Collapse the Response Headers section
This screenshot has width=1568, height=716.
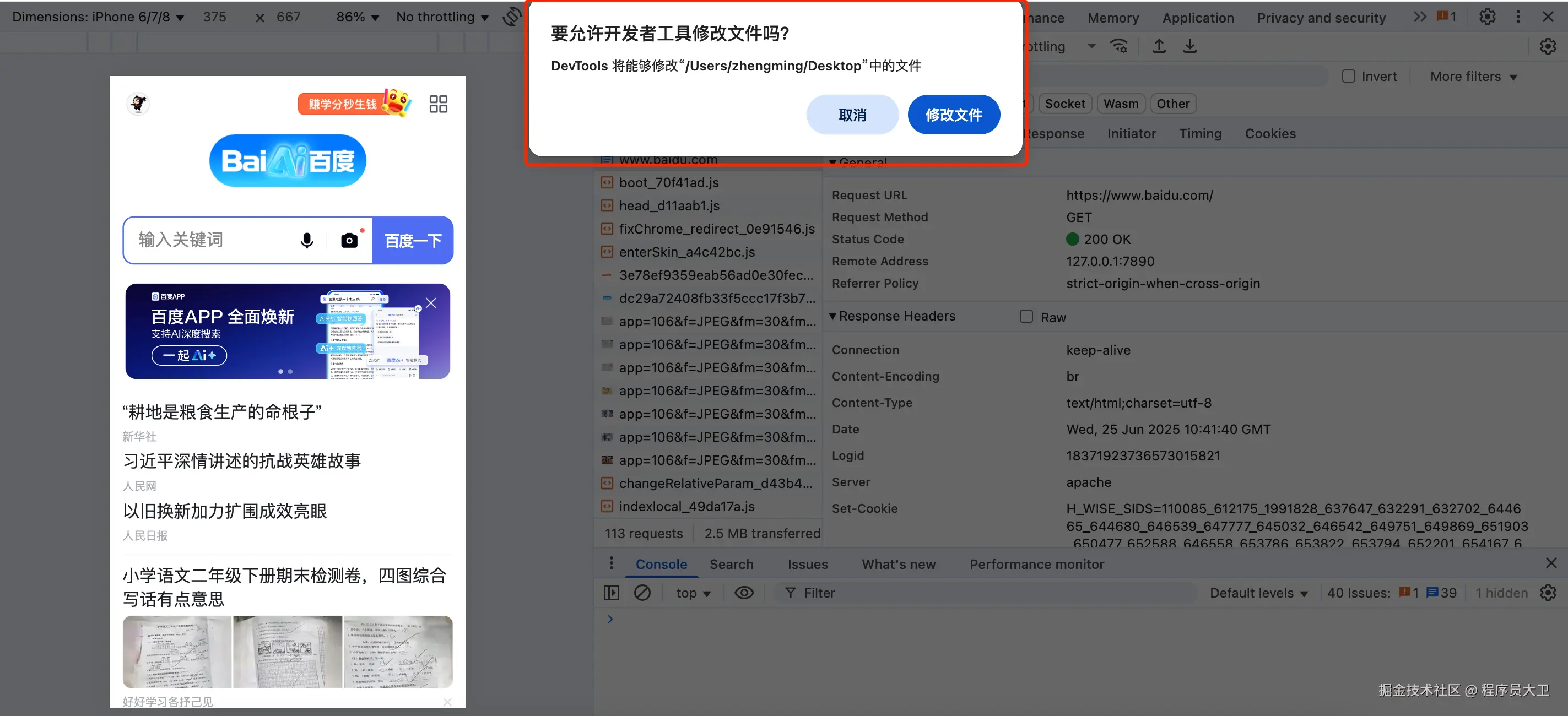pyautogui.click(x=832, y=316)
